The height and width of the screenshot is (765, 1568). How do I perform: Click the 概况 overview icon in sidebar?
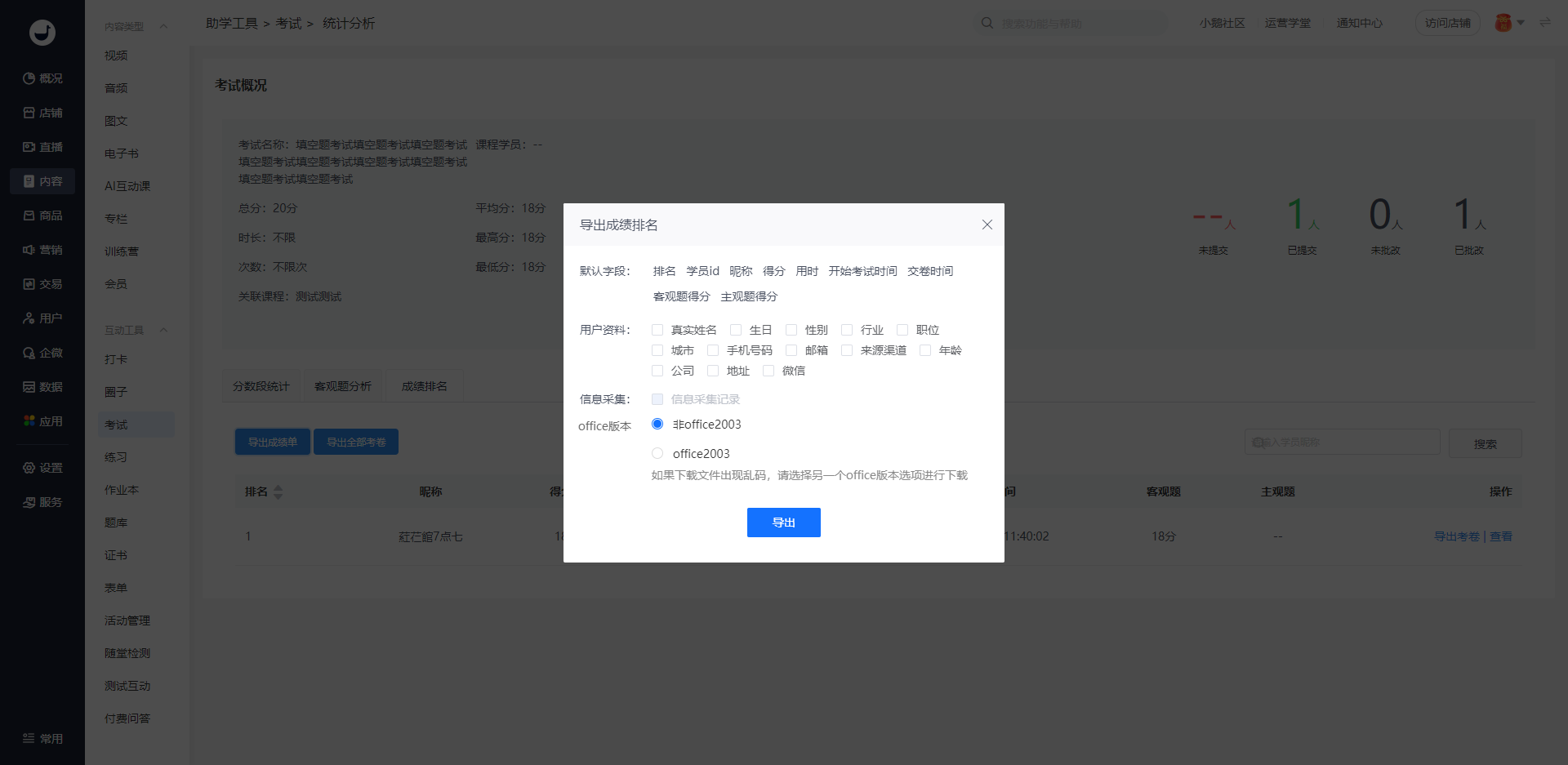(x=29, y=78)
